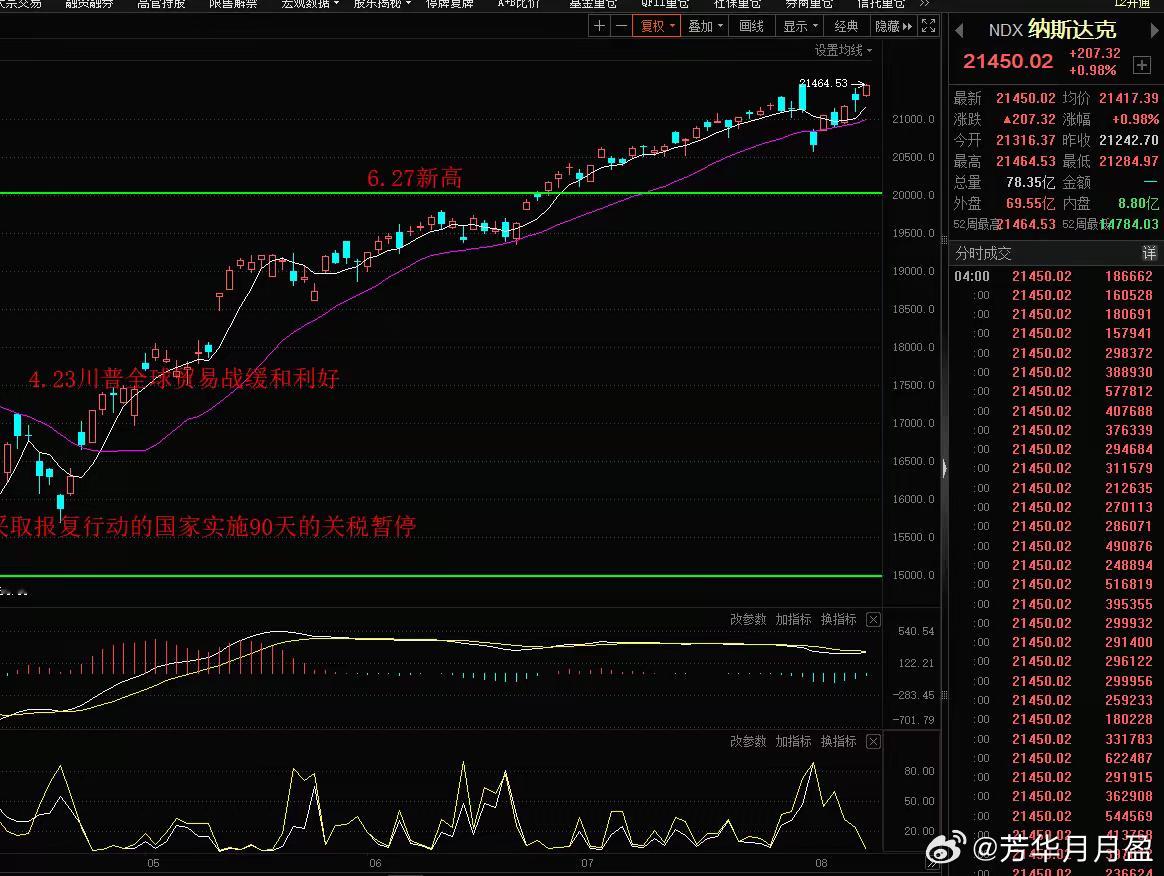Click 加指标 on the bottom oscillator panel
The height and width of the screenshot is (876, 1164).
coord(794,741)
